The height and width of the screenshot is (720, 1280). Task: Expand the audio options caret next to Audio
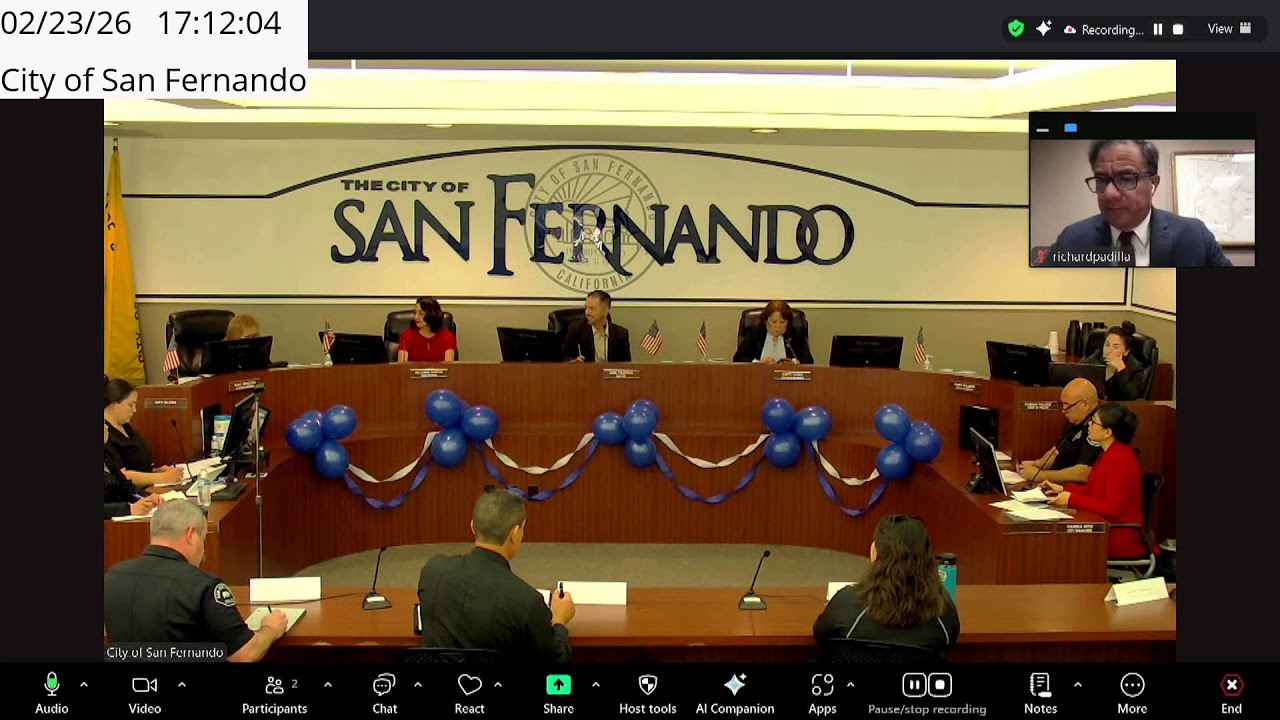84,685
